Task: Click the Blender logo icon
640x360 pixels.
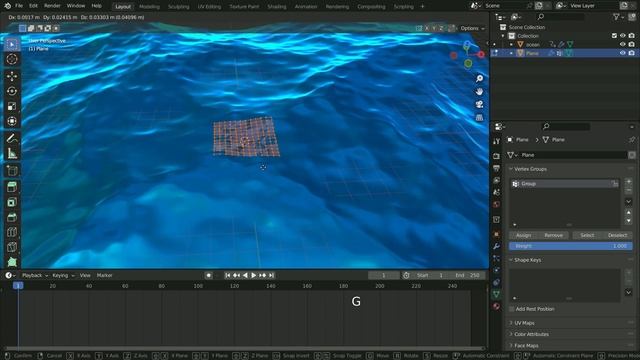Action: click(x=7, y=6)
